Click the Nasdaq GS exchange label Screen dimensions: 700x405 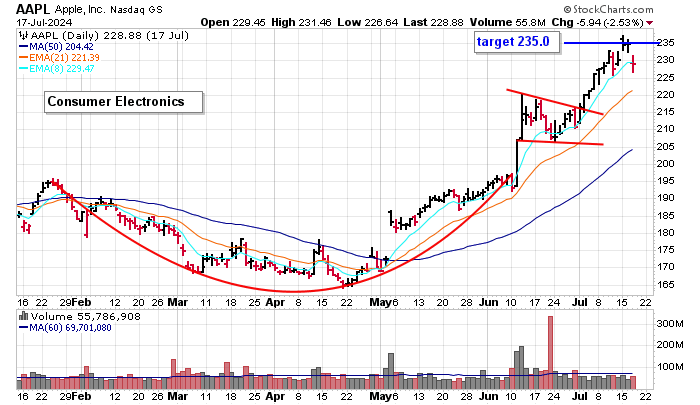(136, 9)
